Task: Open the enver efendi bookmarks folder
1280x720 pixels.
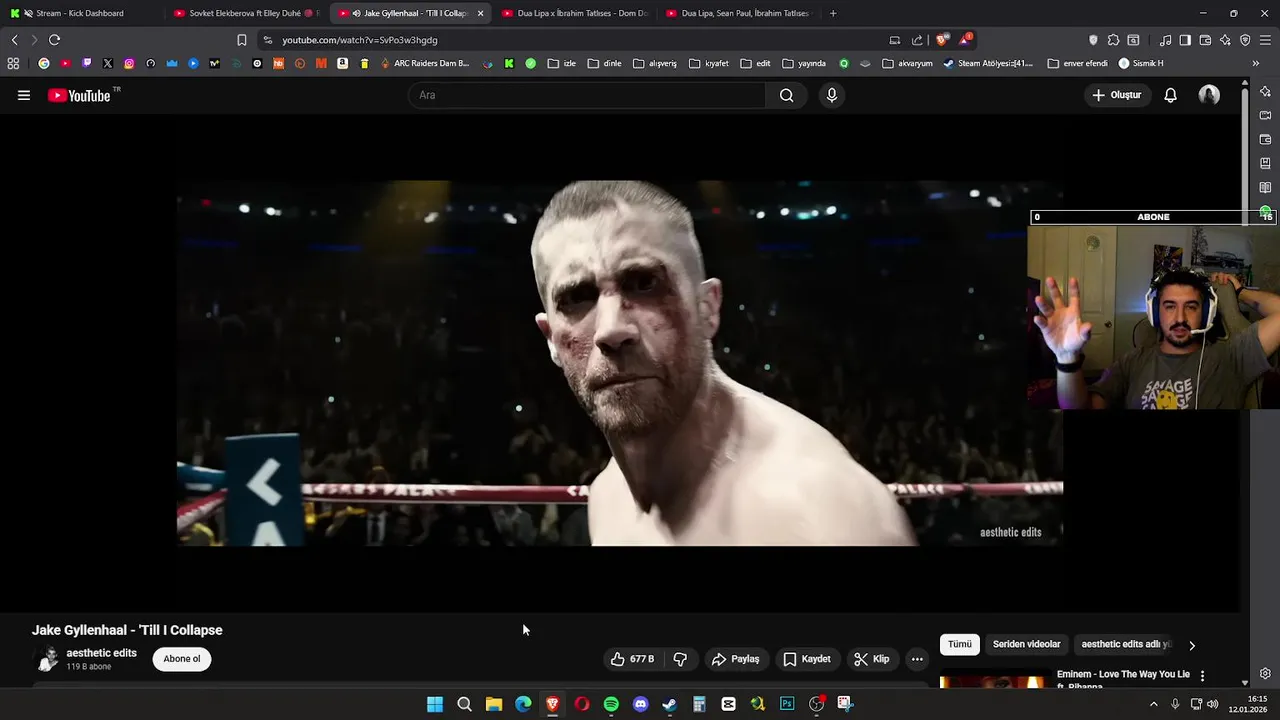Action: [1077, 63]
